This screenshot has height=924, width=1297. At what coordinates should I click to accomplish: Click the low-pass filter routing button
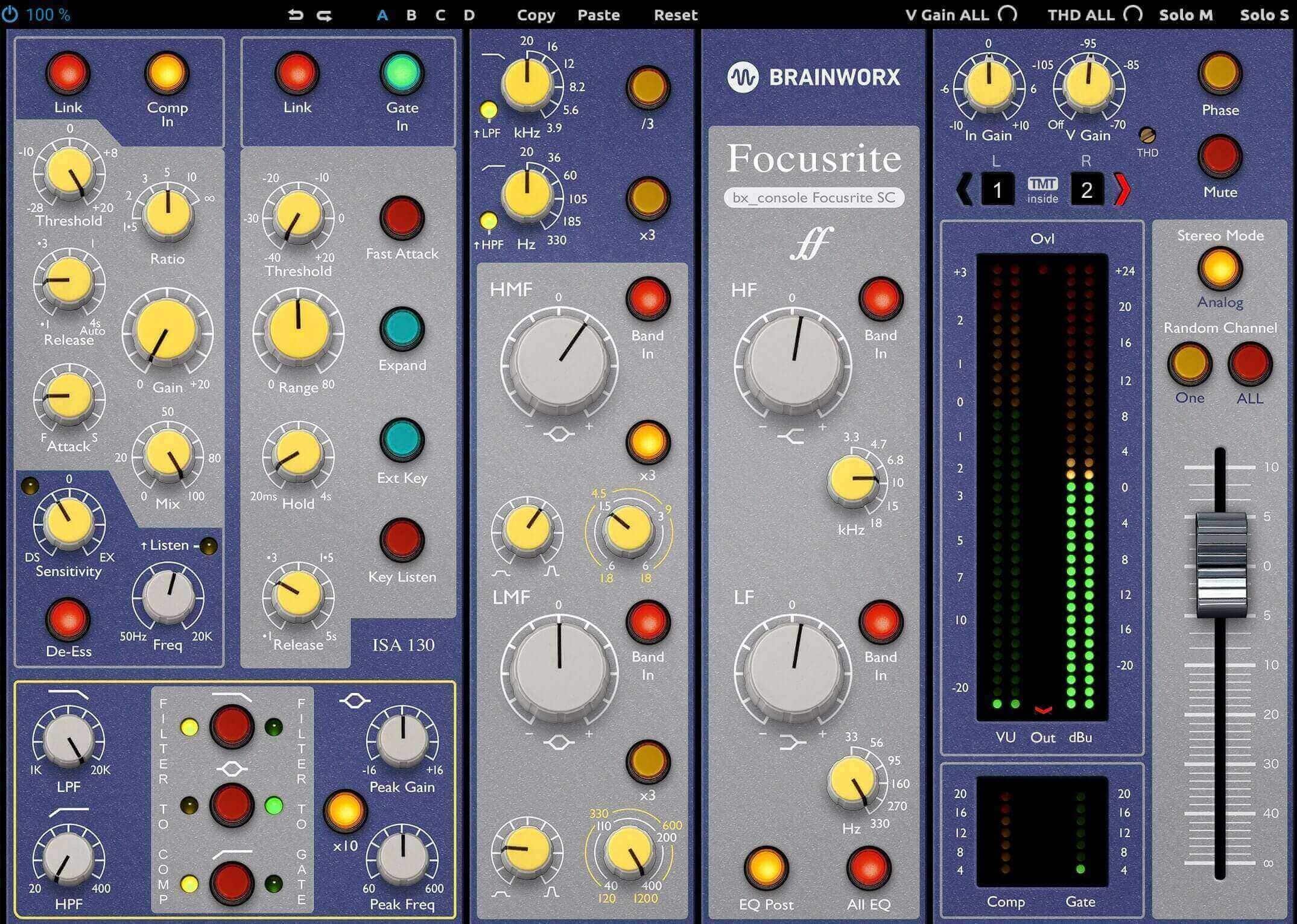pos(232,726)
